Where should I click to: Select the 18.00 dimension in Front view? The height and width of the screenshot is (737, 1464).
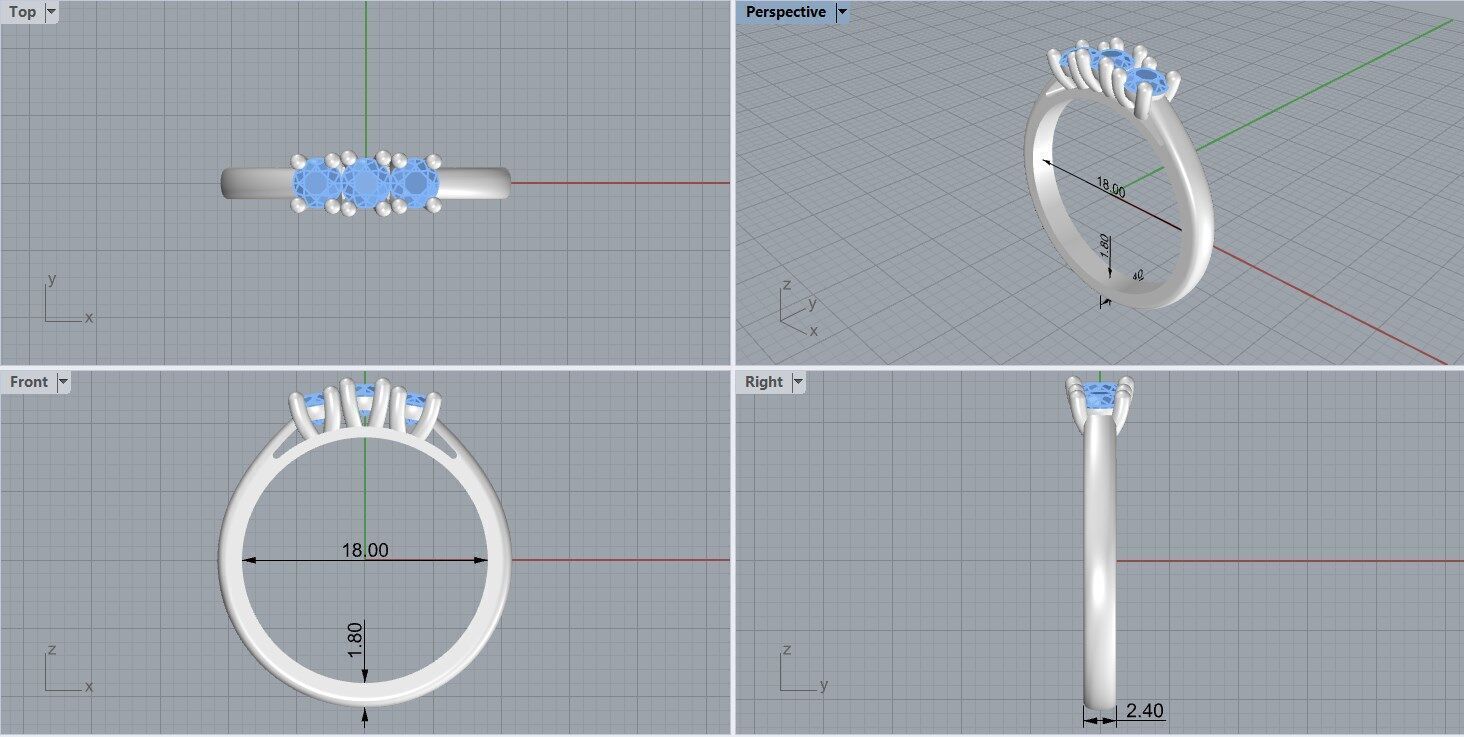(x=365, y=550)
